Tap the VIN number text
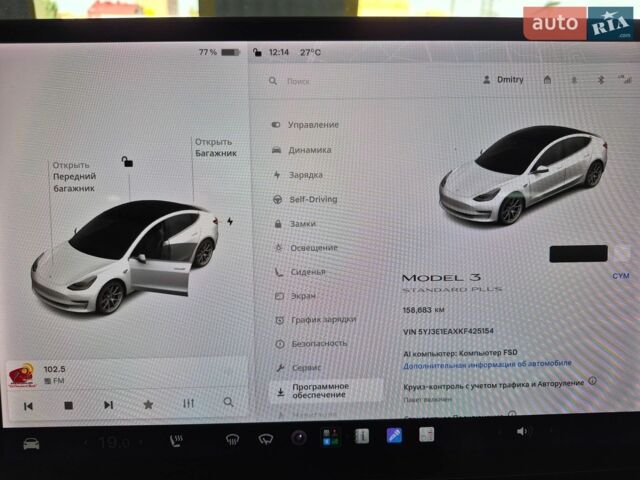 (x=448, y=331)
